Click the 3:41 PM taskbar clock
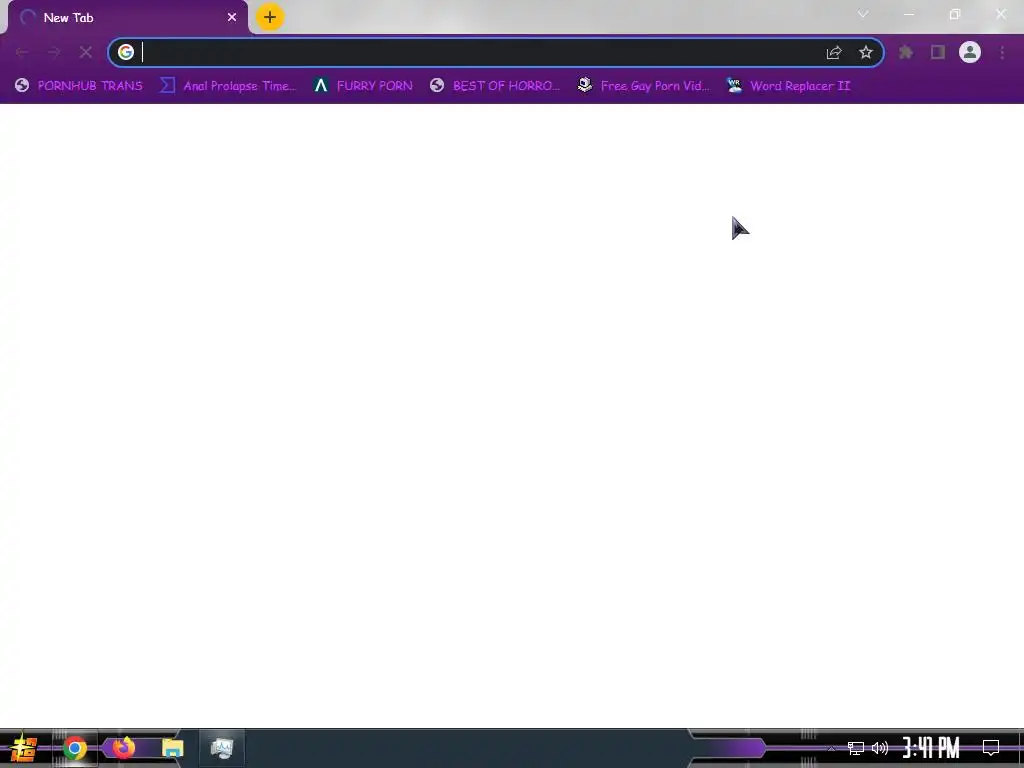1024x768 pixels. point(931,748)
